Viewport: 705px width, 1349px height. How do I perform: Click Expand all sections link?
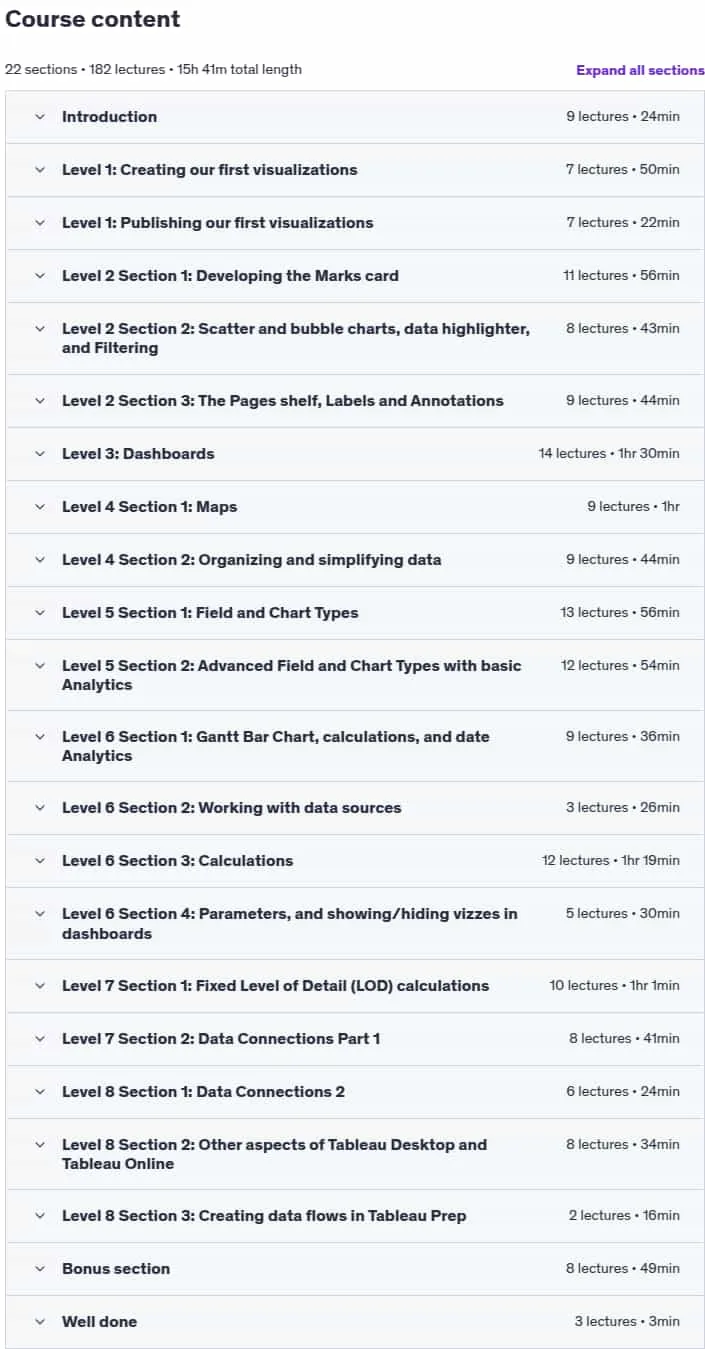tap(640, 70)
